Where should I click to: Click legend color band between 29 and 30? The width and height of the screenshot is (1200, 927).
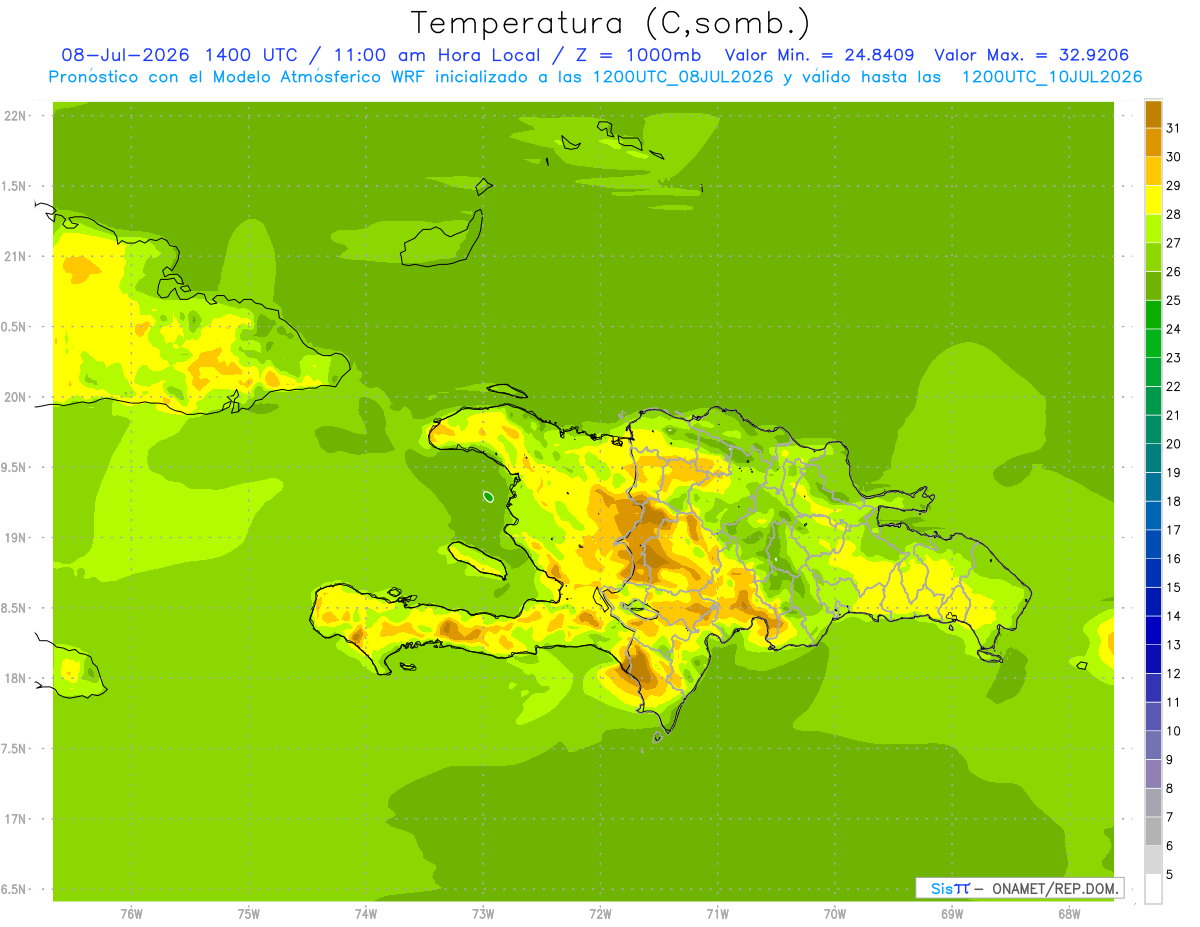[1153, 171]
